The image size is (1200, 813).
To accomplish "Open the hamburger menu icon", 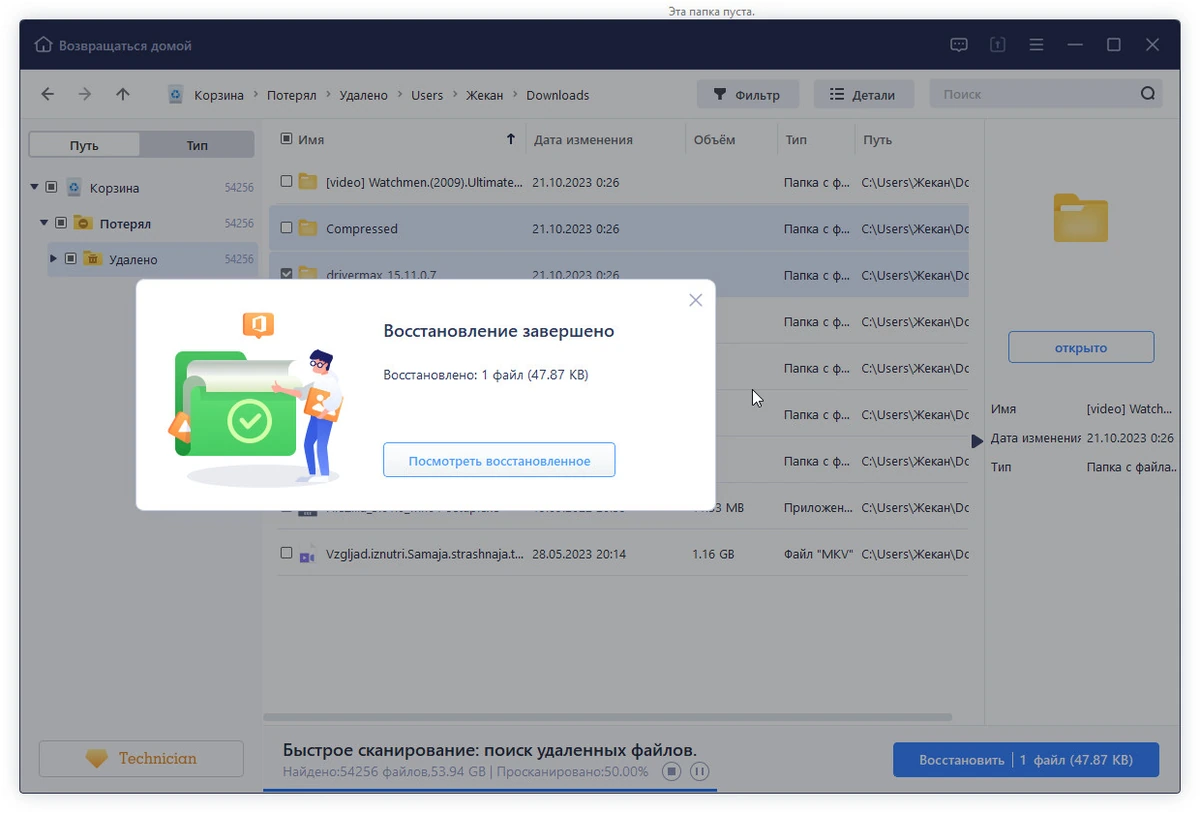I will coord(1036,45).
